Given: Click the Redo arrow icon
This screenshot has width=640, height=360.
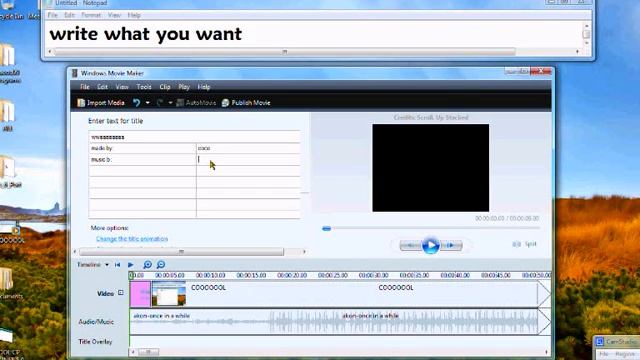Looking at the screenshot, I should pyautogui.click(x=160, y=103).
